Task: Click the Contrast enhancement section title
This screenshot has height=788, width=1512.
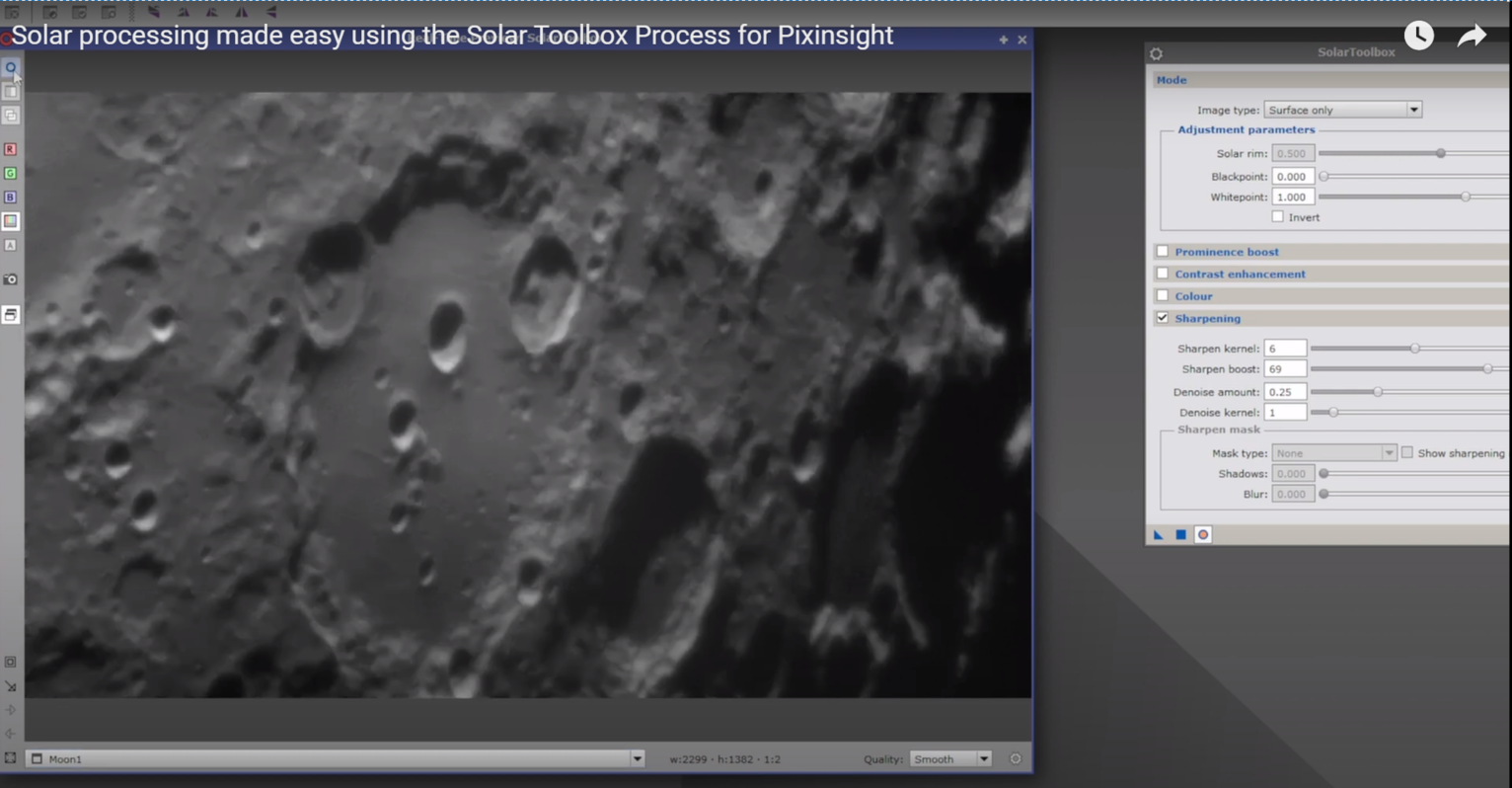Action: click(x=1240, y=274)
